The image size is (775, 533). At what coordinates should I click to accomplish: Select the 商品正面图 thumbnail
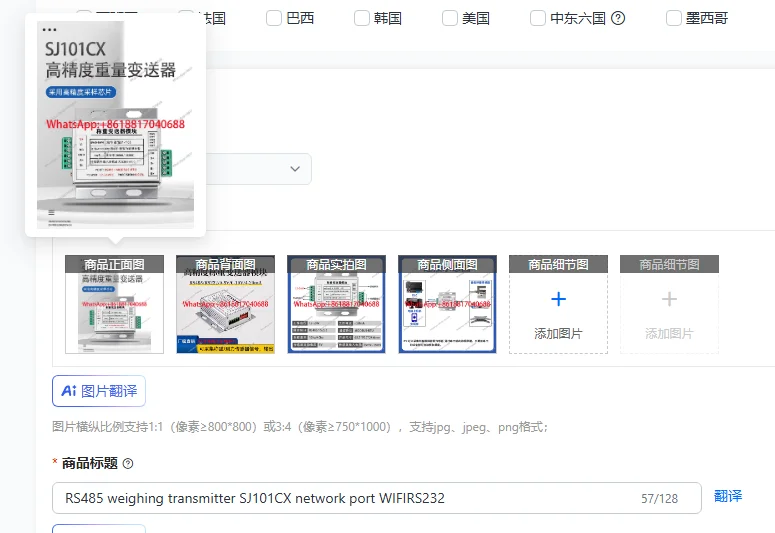pyautogui.click(x=114, y=304)
